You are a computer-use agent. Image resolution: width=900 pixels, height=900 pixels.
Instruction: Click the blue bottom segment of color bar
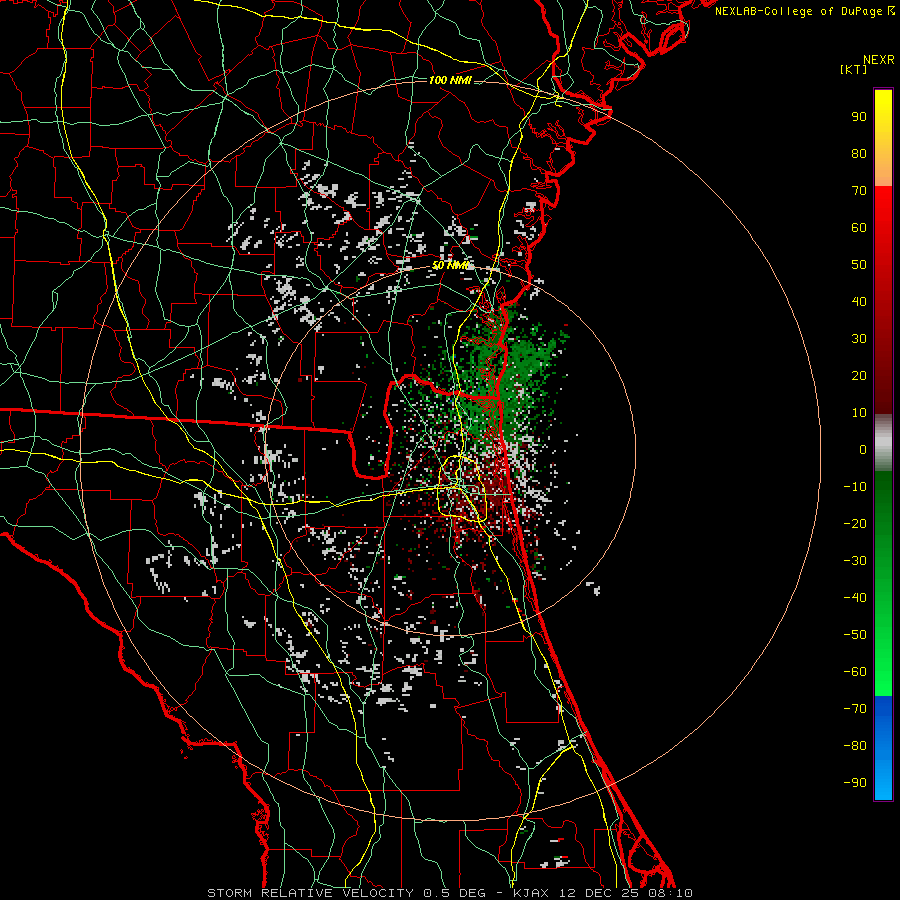pos(883,748)
